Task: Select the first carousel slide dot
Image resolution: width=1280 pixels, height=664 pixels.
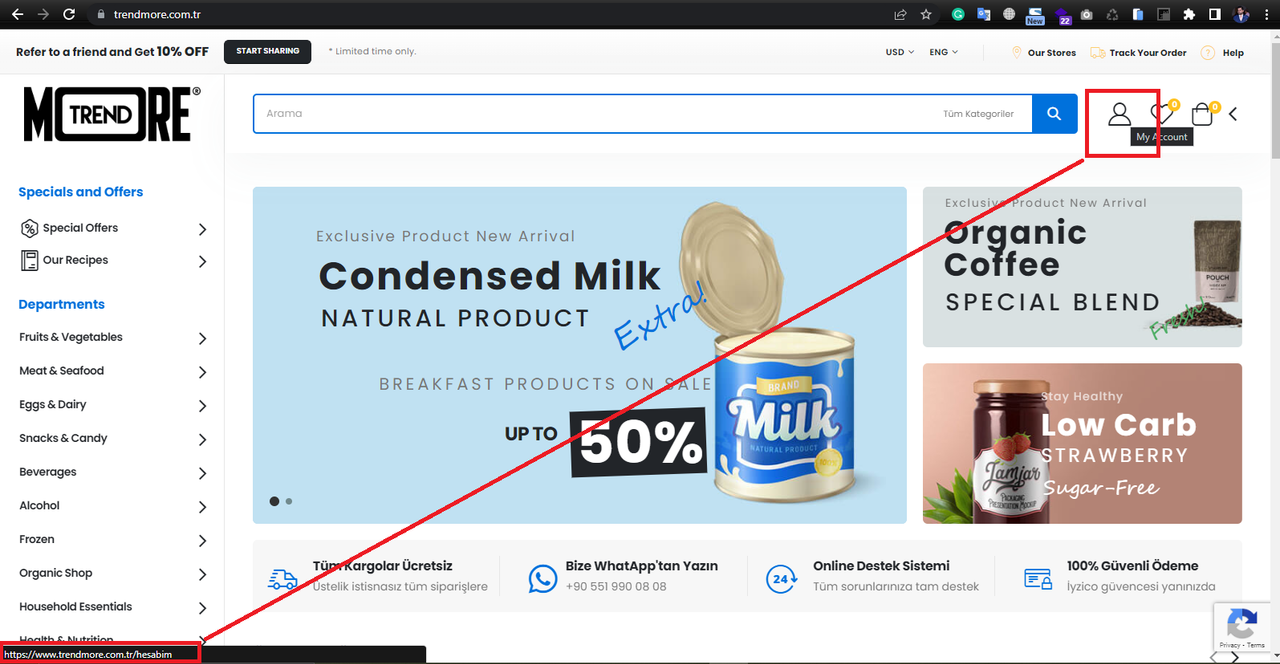Action: 274,501
